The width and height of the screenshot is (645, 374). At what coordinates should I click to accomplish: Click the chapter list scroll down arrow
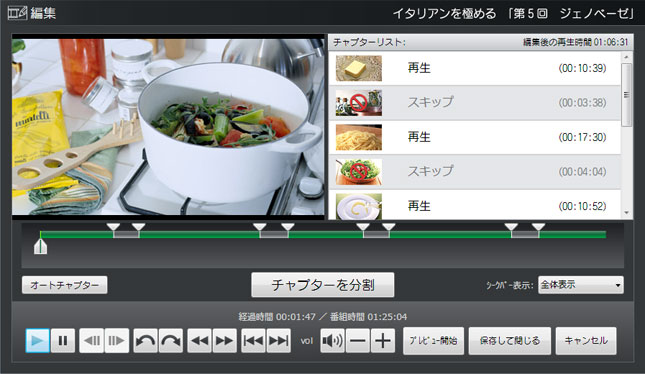[626, 213]
